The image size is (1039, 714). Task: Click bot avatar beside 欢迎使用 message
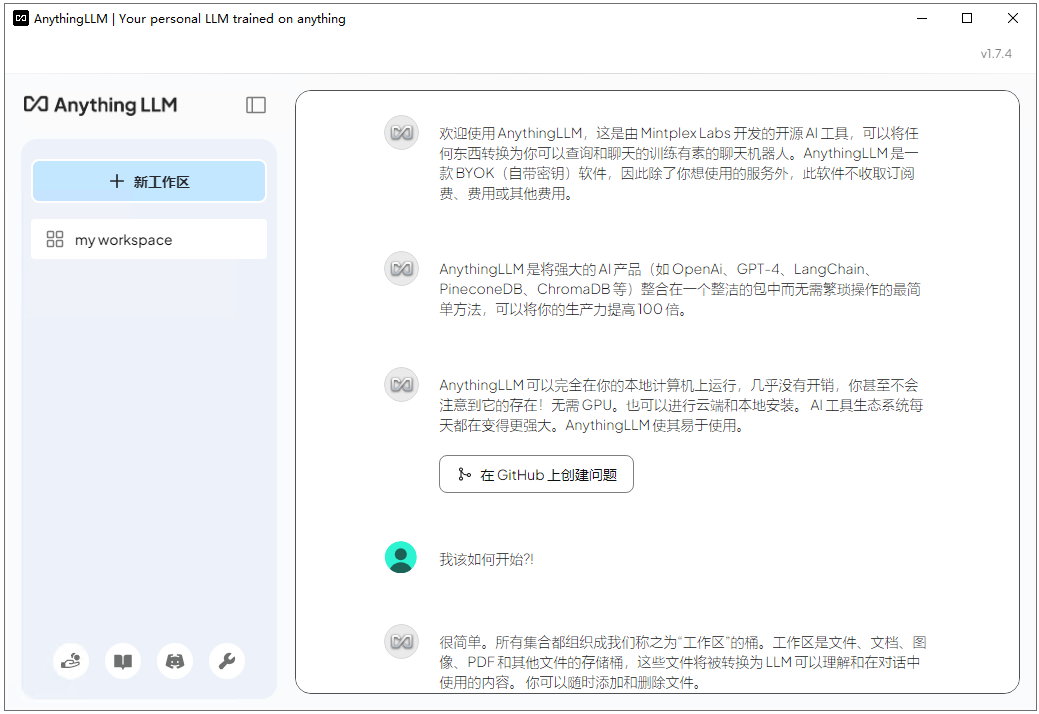402,132
